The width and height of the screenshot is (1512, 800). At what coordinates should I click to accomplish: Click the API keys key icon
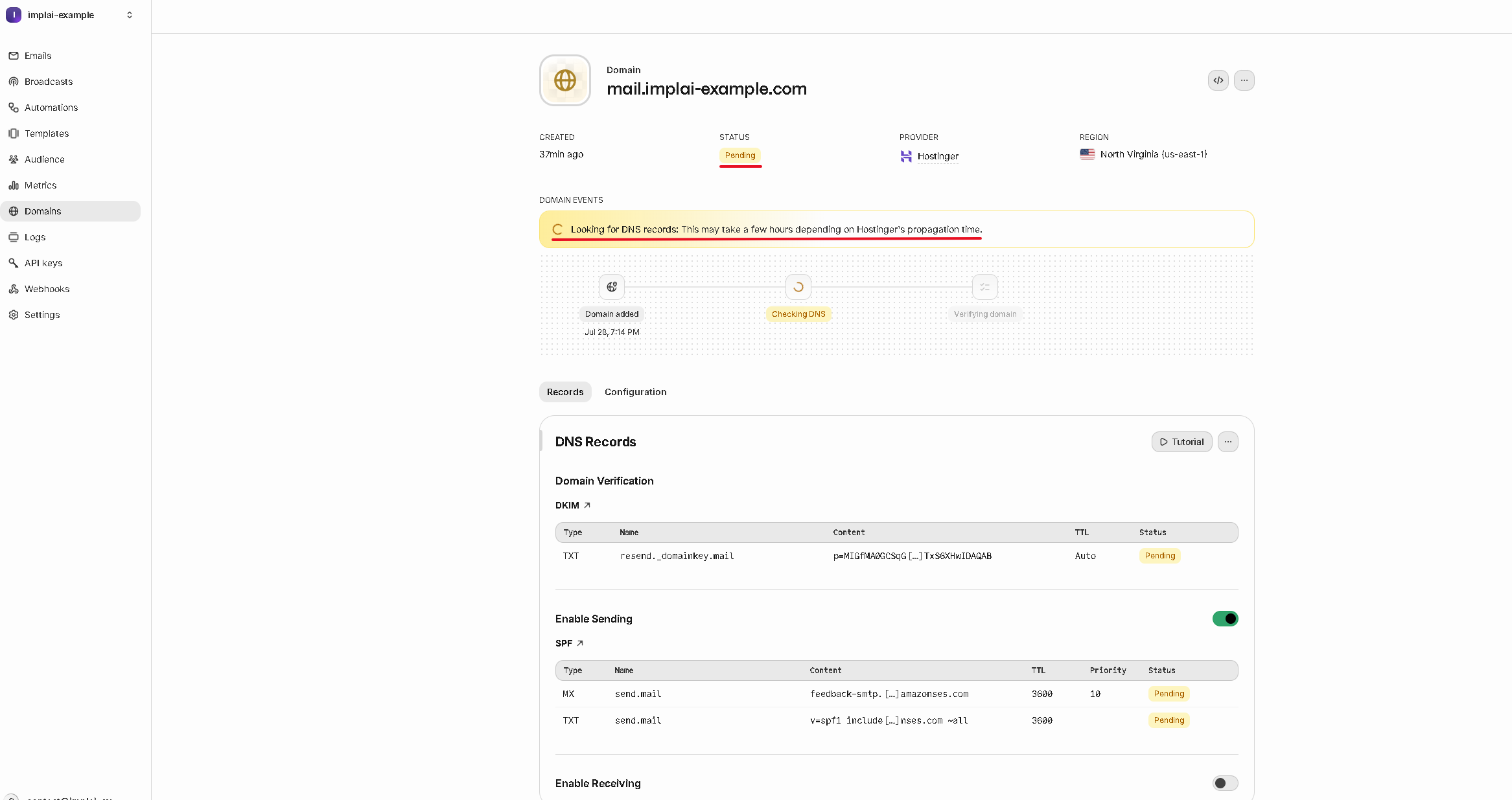14,263
